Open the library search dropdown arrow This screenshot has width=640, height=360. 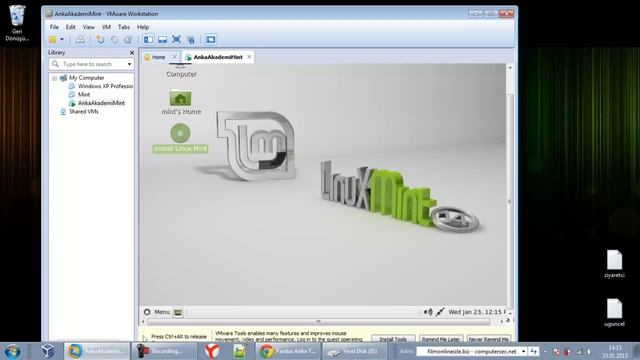[x=129, y=64]
